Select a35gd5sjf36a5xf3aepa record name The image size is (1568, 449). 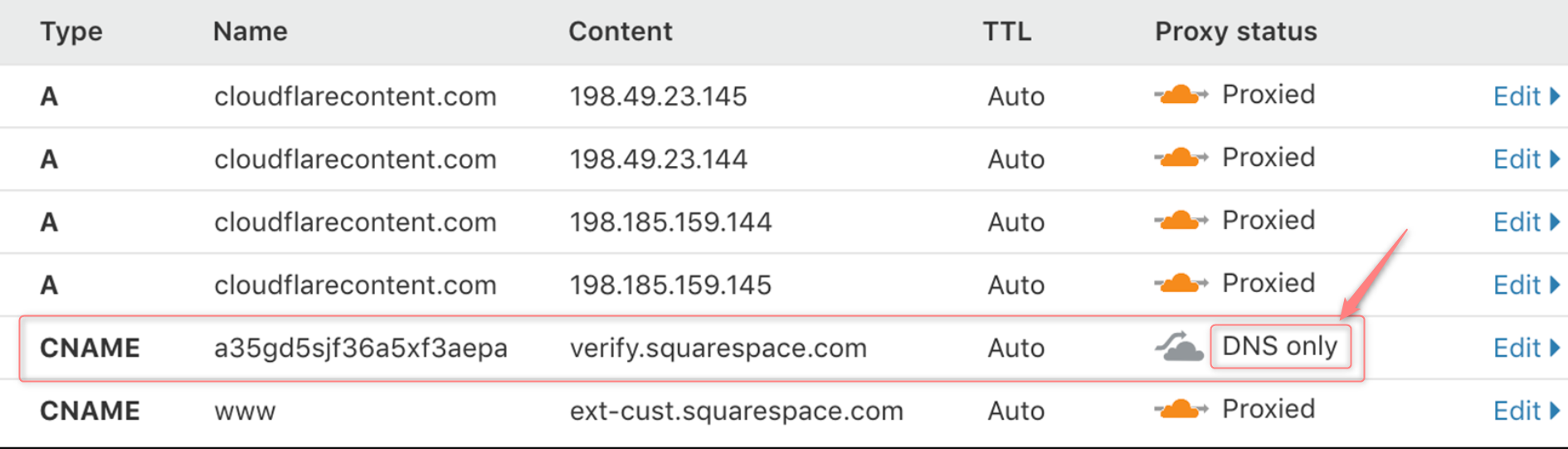click(361, 348)
